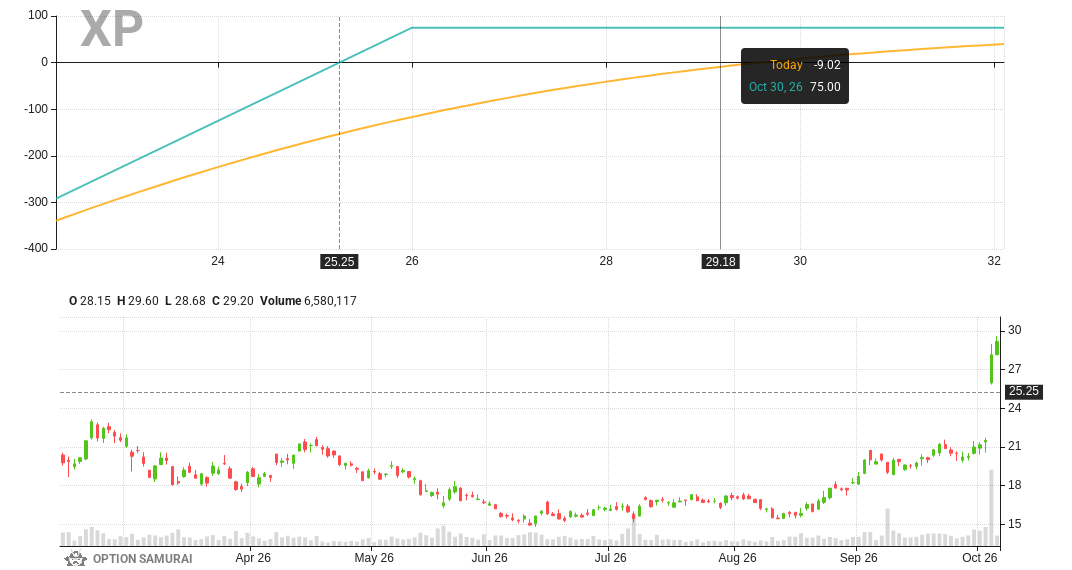The image size is (1072, 570).
Task: Click the Option Samurai logo icon
Action: [x=75, y=559]
